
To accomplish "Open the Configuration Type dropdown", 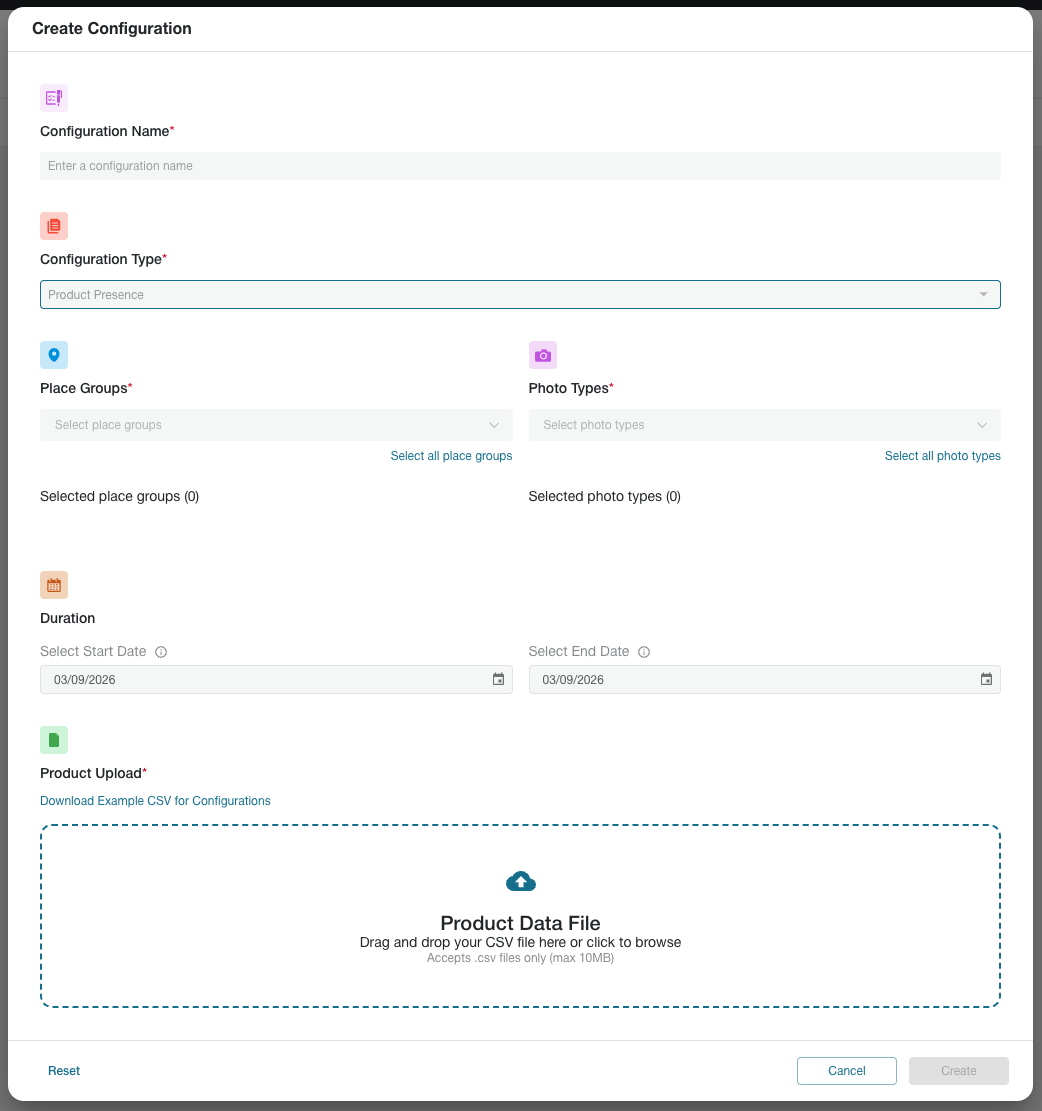I will point(520,295).
